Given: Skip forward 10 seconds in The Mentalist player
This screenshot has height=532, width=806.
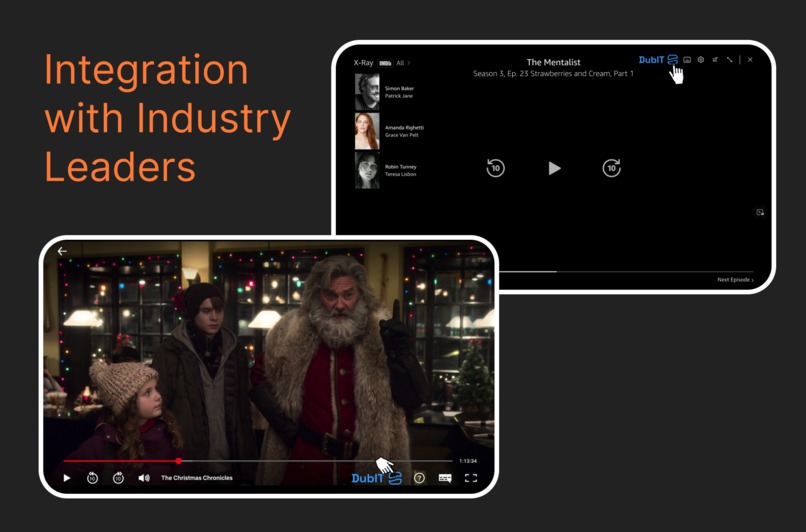Looking at the screenshot, I should click(x=611, y=168).
